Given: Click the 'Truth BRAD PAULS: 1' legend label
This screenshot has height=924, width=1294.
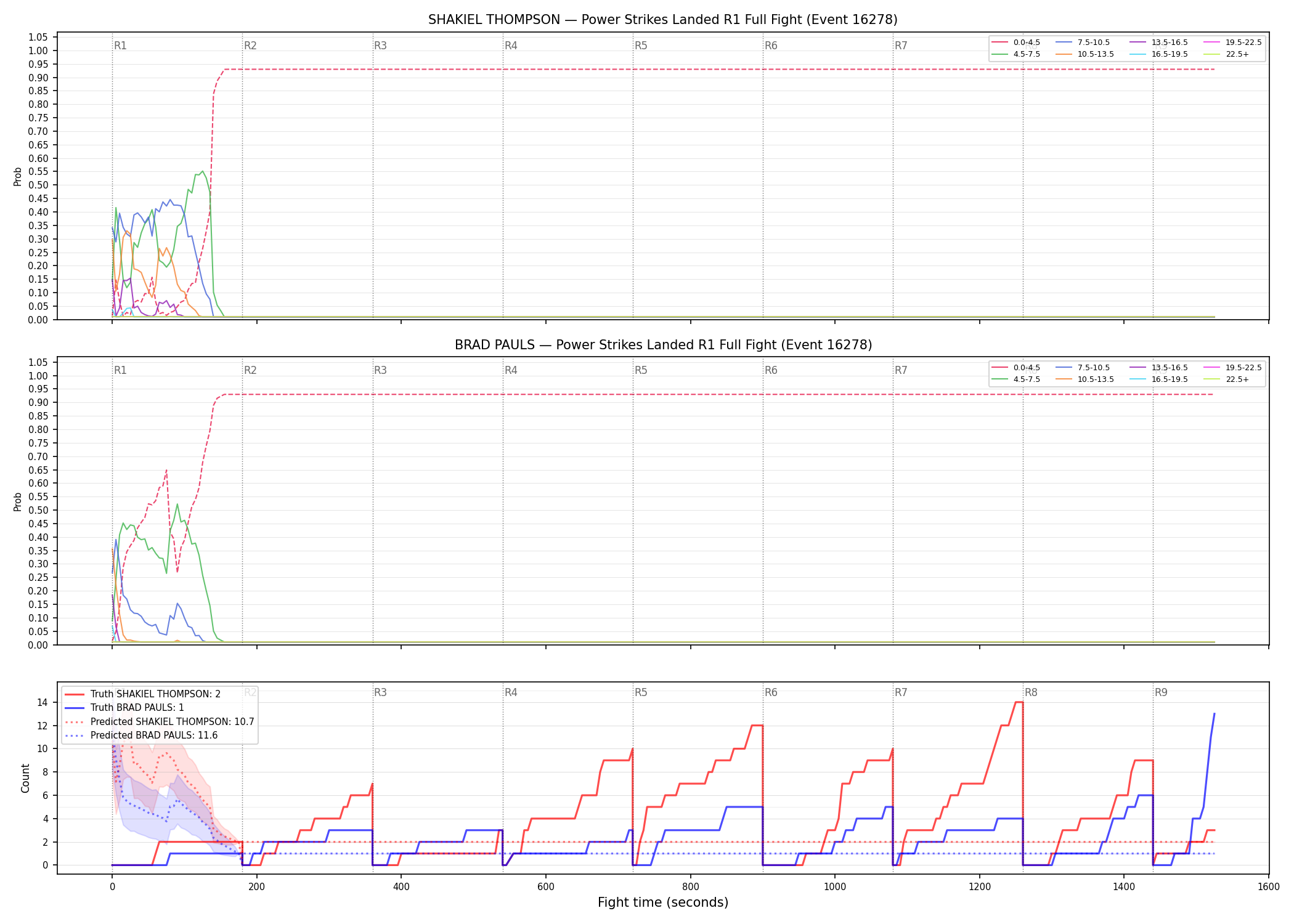Looking at the screenshot, I should click(x=137, y=708).
